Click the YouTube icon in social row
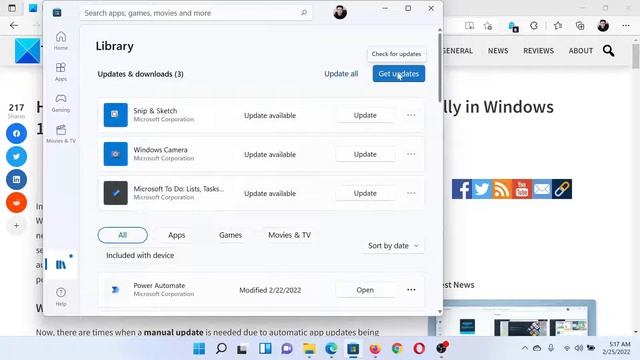 [522, 189]
